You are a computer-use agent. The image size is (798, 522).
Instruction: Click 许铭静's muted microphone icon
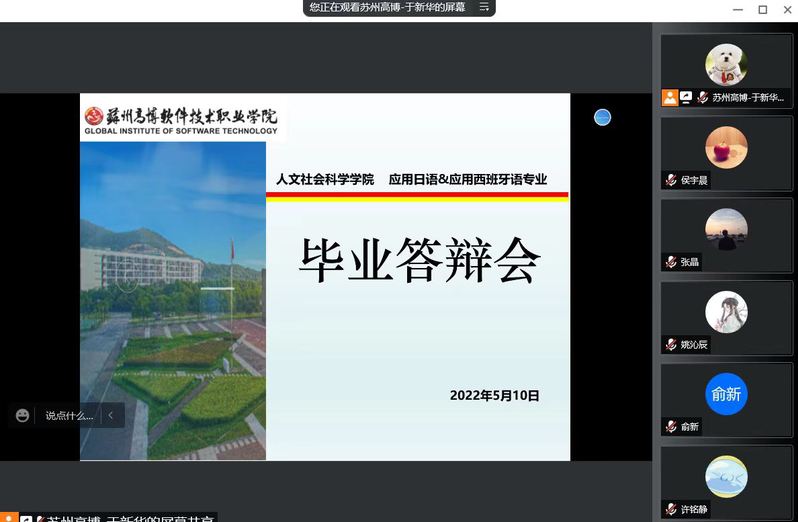click(x=671, y=509)
